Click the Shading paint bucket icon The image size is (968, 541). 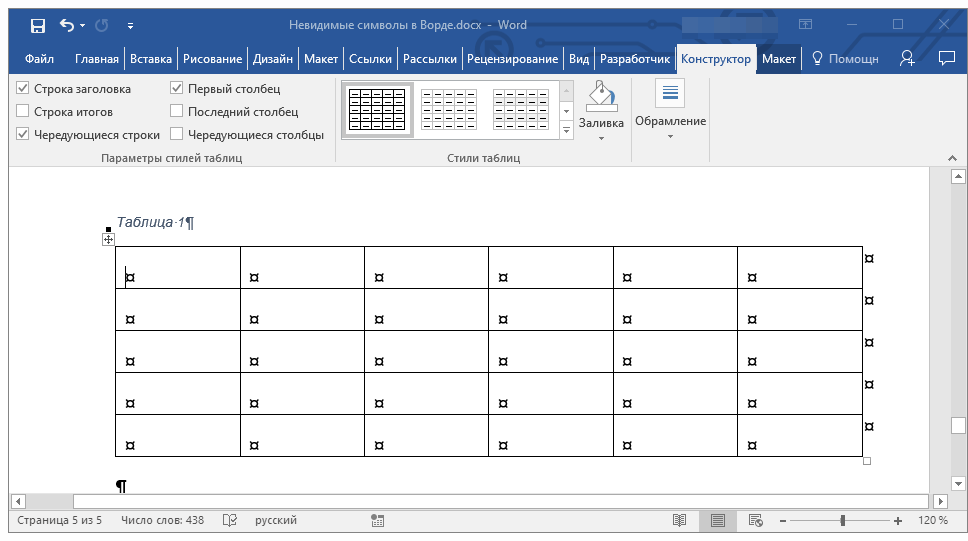pyautogui.click(x=601, y=97)
